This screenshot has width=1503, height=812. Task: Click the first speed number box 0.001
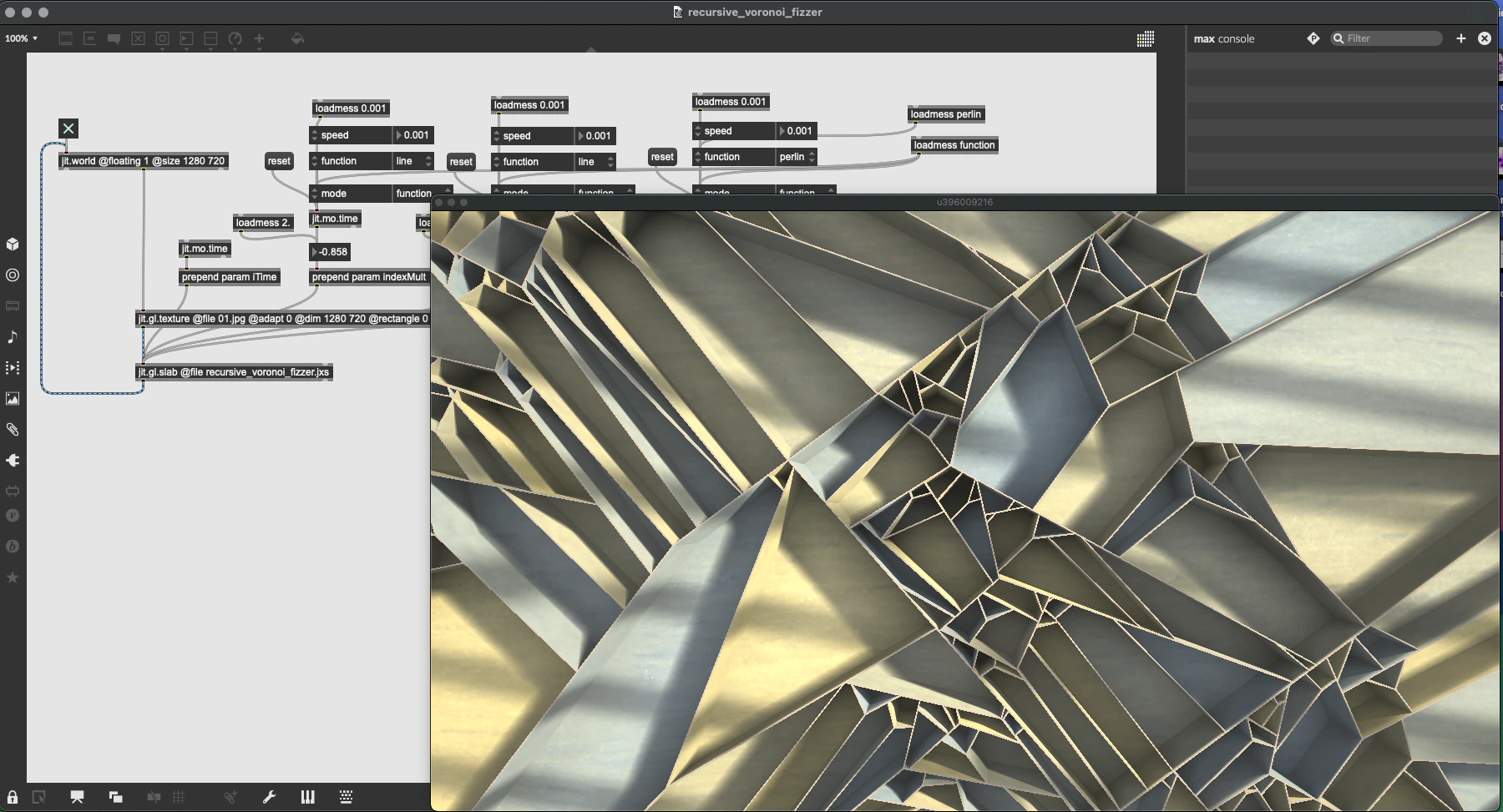click(x=412, y=135)
